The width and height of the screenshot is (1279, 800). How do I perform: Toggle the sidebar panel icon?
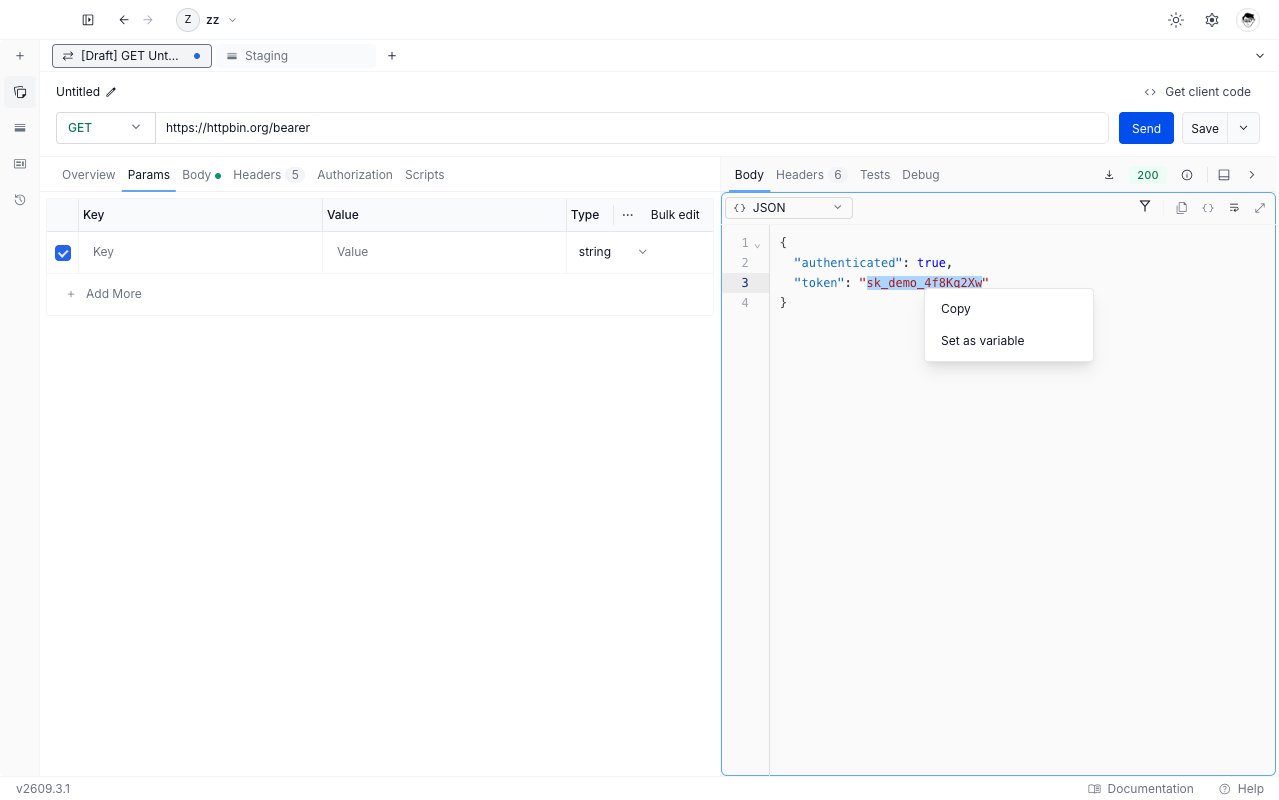pyautogui.click(x=88, y=20)
